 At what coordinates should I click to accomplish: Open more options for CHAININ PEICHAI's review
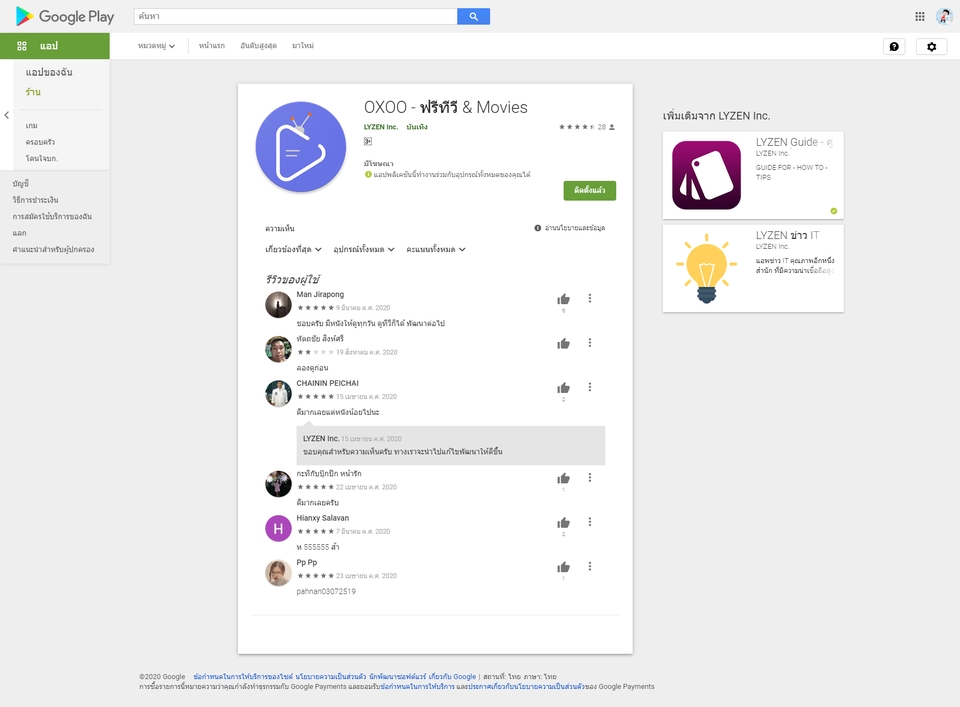tap(590, 387)
